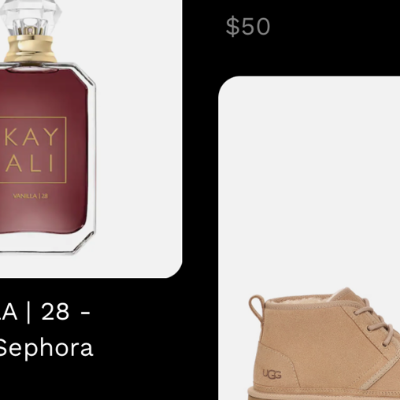Viewport: 400px width, 400px height.
Task: Click the UGG logo on the boot heel
Action: (272, 374)
